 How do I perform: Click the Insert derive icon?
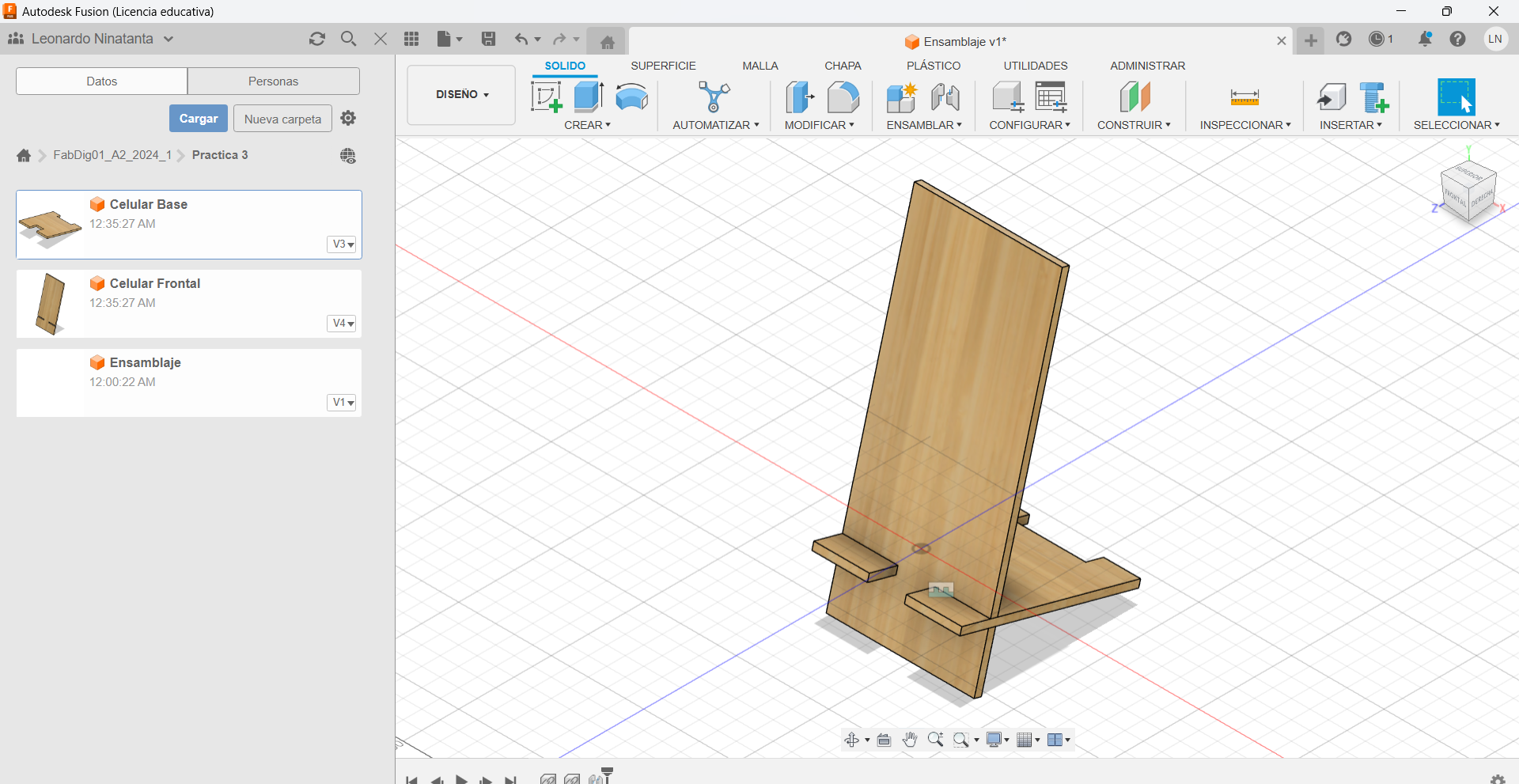point(1331,97)
